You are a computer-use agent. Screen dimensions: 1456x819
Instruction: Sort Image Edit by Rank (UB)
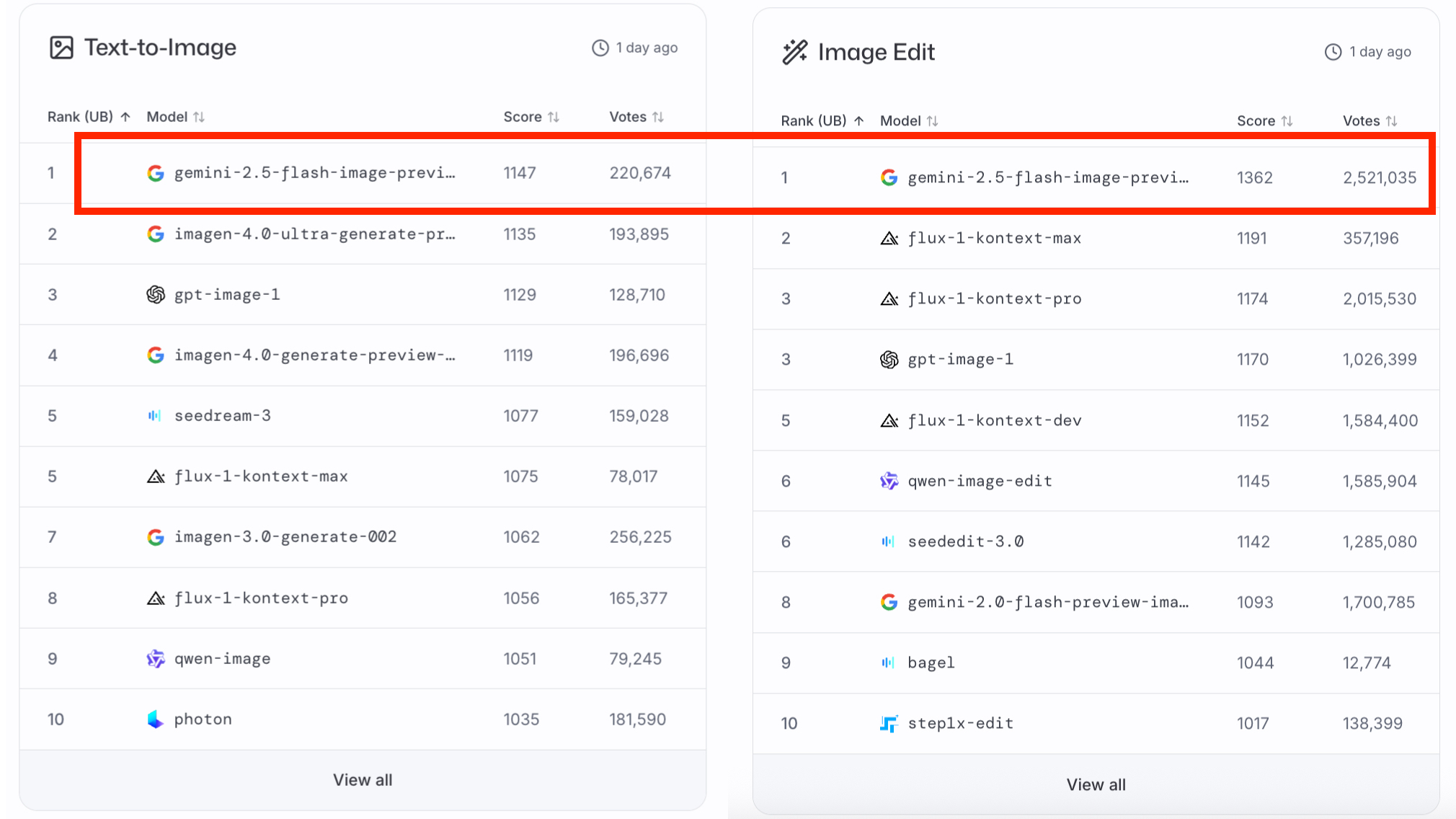coord(822,121)
